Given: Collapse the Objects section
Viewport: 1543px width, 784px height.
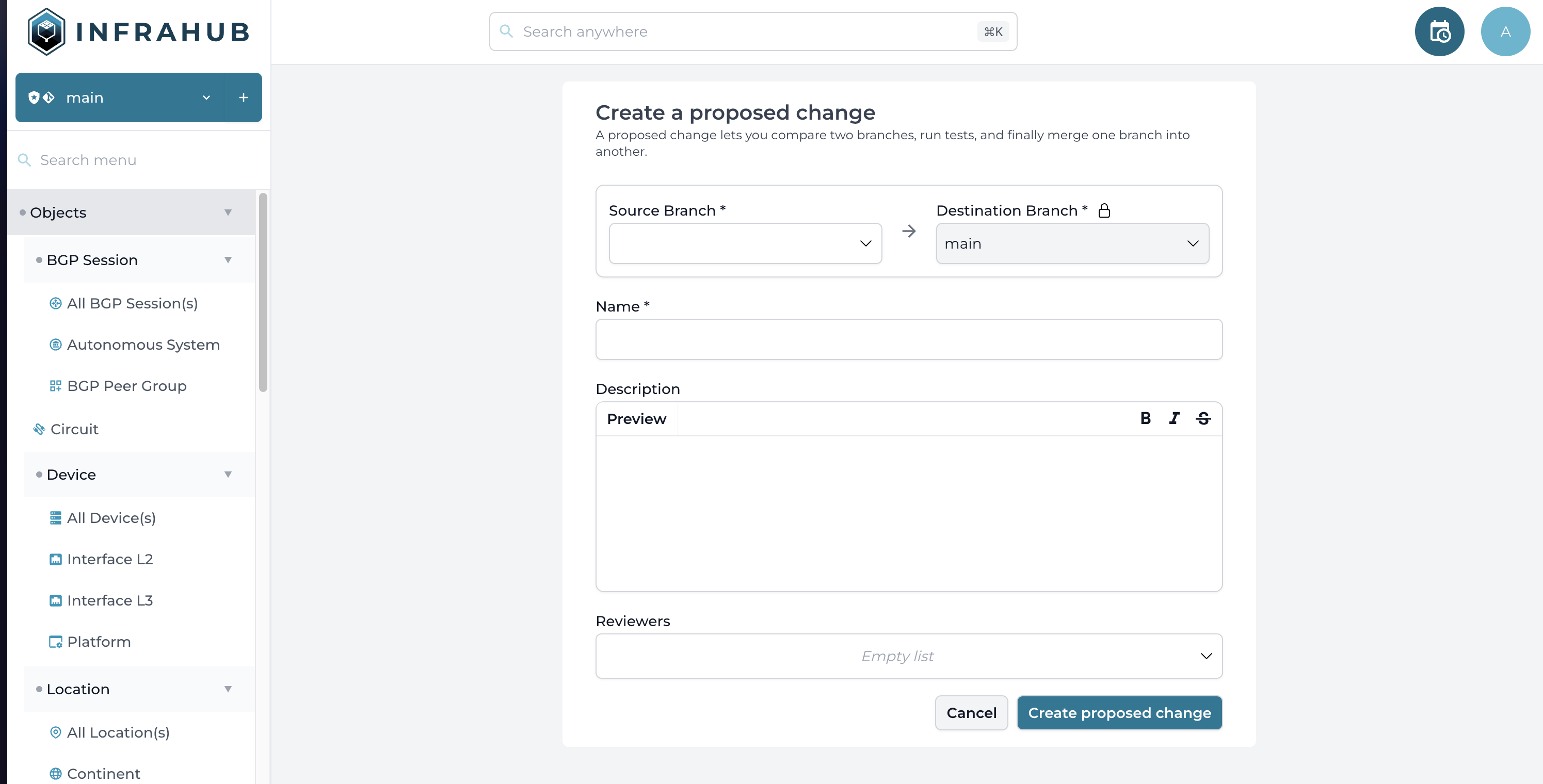Looking at the screenshot, I should (228, 212).
